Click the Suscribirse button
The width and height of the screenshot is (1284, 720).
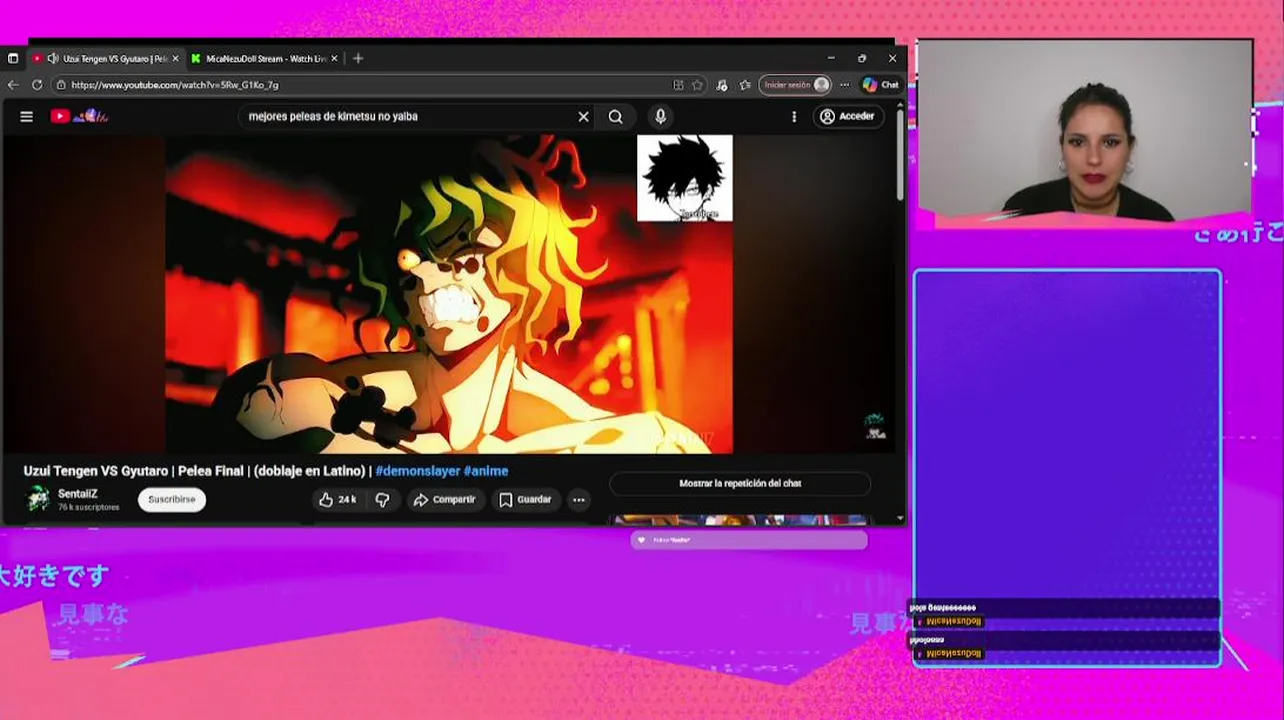coord(172,500)
